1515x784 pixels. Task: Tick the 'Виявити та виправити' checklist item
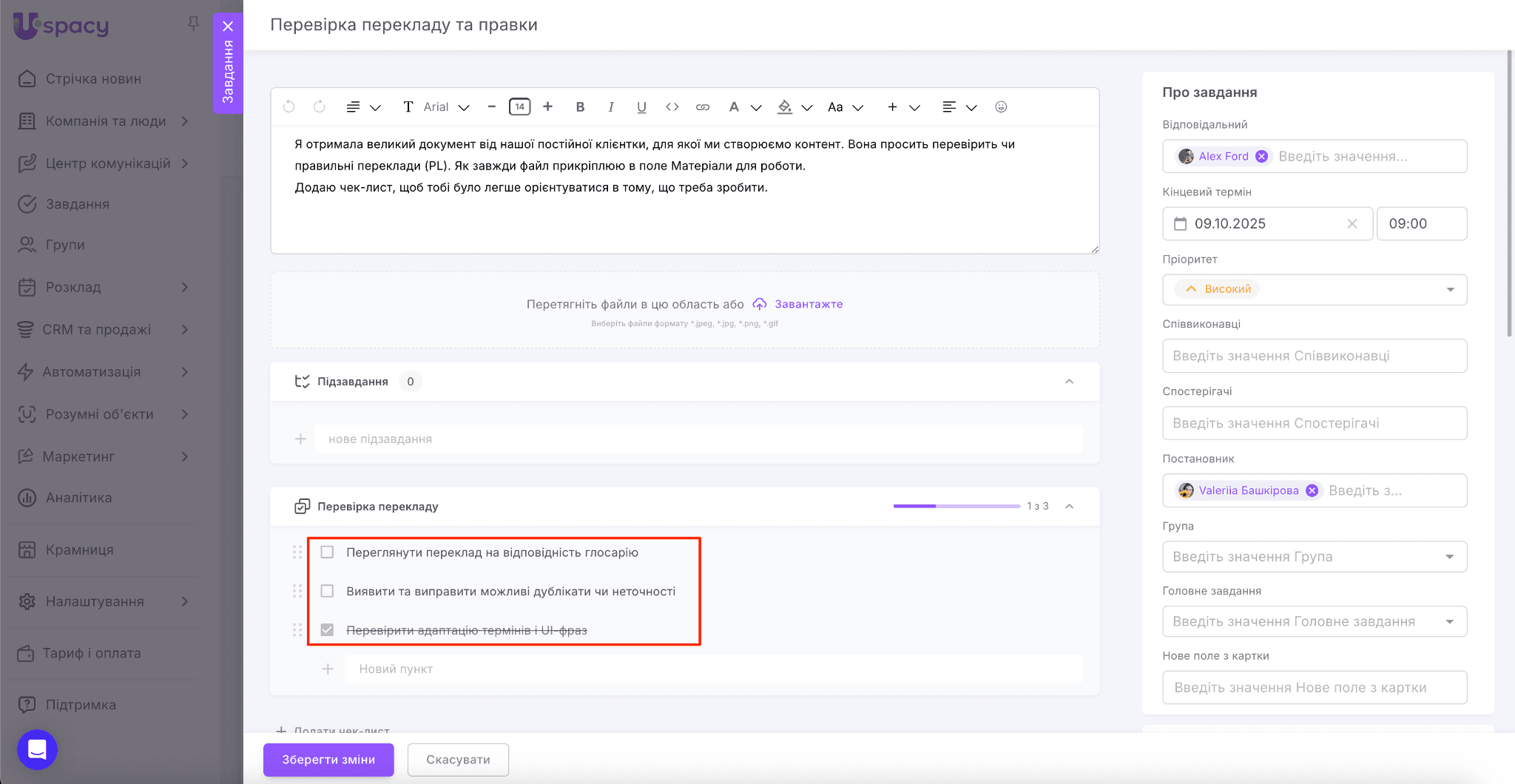point(327,591)
